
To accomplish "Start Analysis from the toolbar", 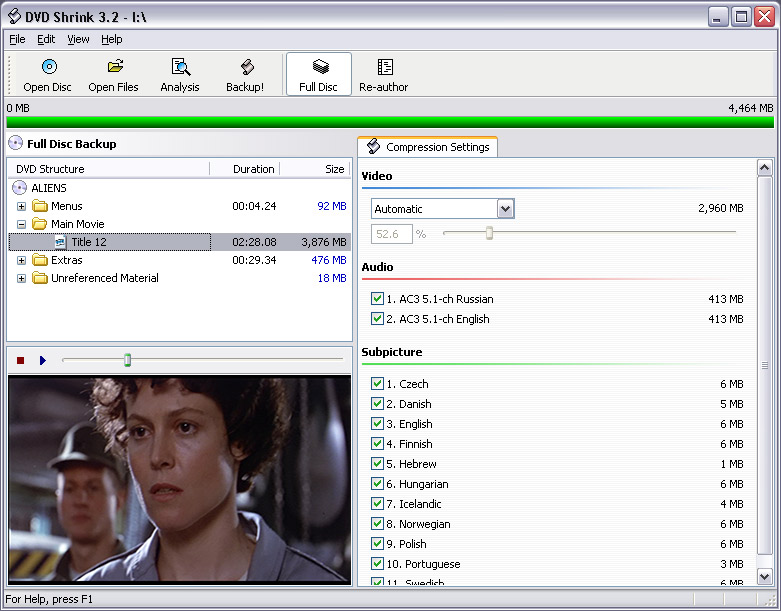I will click(180, 75).
